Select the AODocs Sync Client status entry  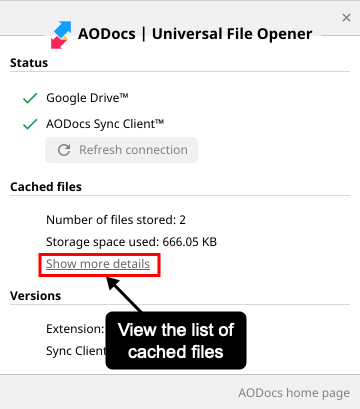click(x=105, y=124)
